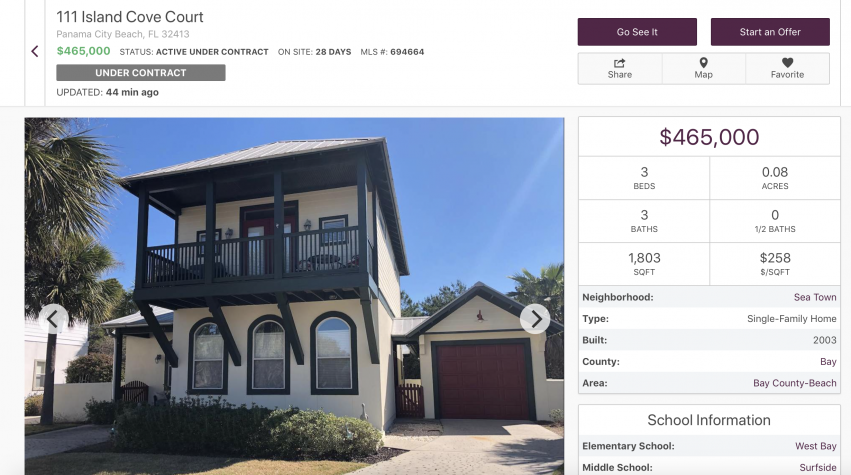Click Start an Offer button
This screenshot has height=475, width=851.
770,32
